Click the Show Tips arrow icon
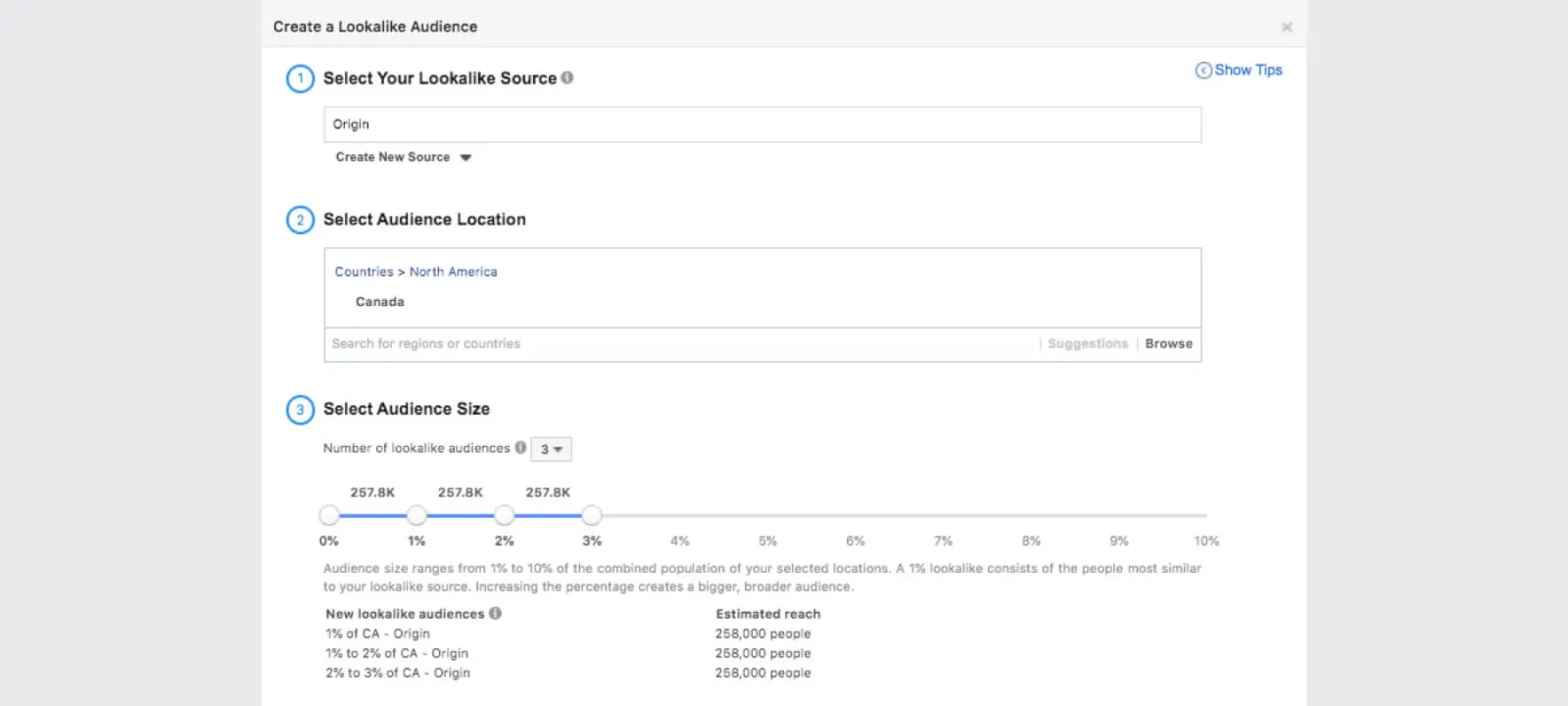Image resolution: width=1568 pixels, height=706 pixels. click(x=1203, y=71)
